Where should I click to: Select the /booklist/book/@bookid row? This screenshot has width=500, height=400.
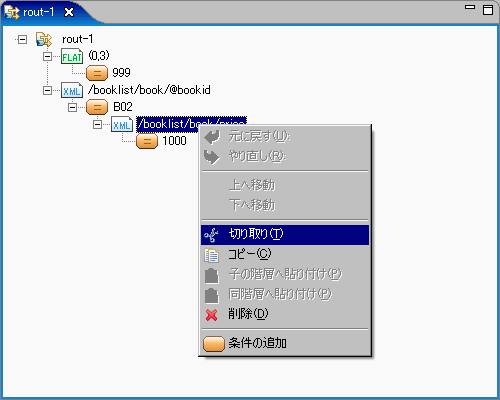(x=149, y=90)
